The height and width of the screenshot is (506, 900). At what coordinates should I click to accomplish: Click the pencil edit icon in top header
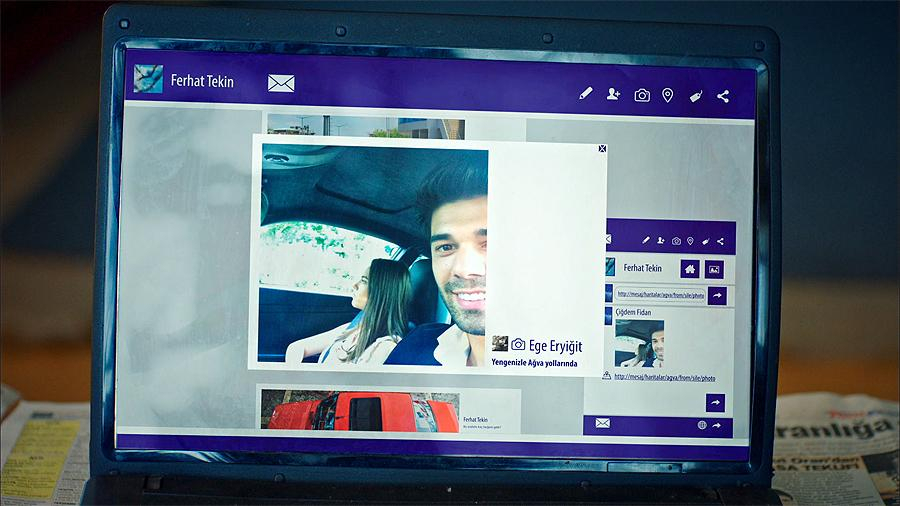click(x=586, y=94)
